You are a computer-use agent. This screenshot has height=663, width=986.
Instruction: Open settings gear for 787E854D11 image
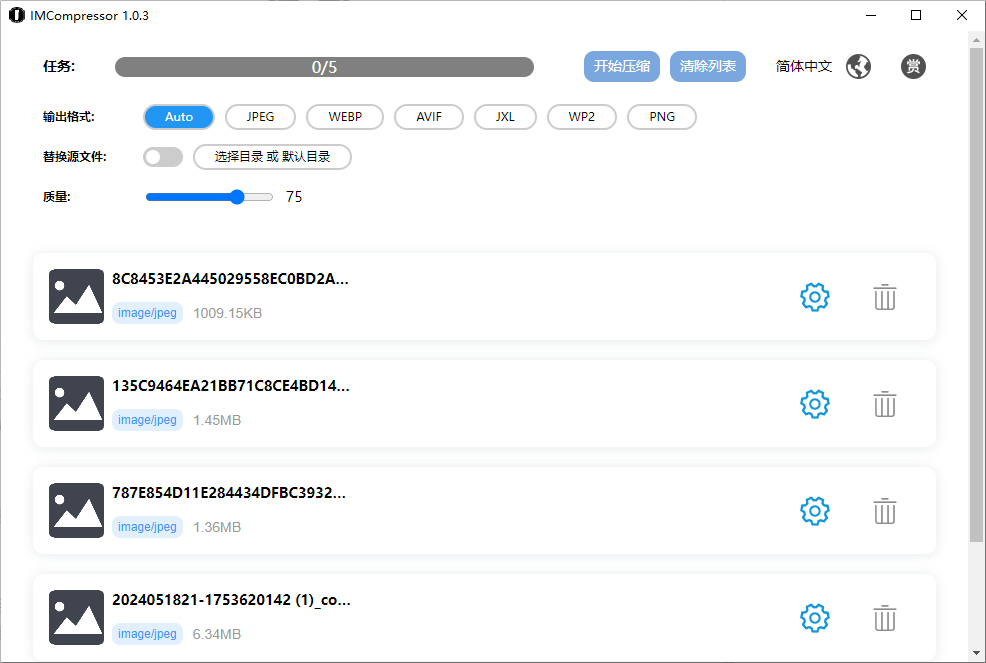point(815,511)
